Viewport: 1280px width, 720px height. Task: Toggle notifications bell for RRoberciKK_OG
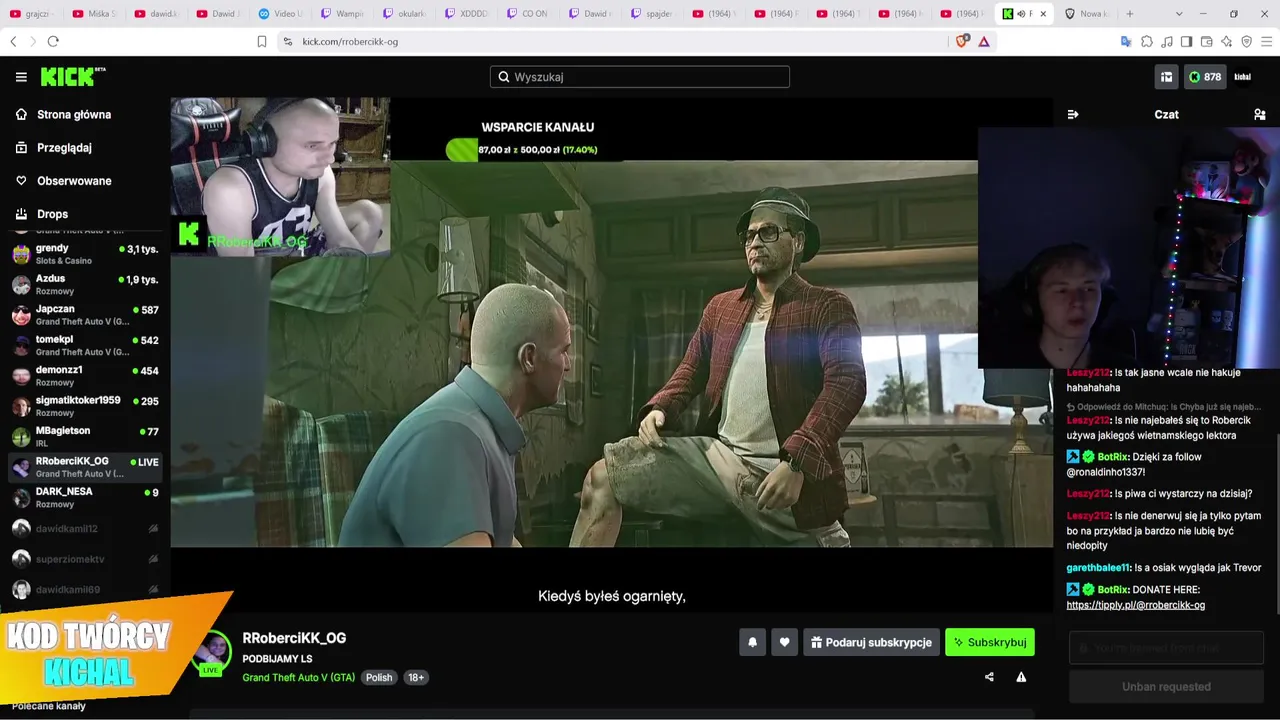[753, 642]
